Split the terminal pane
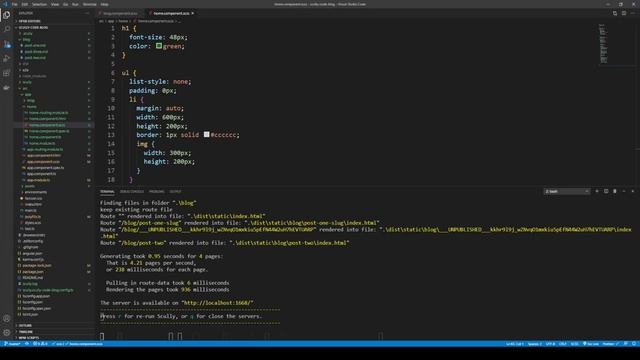The height and width of the screenshot is (360, 640). (x=606, y=191)
